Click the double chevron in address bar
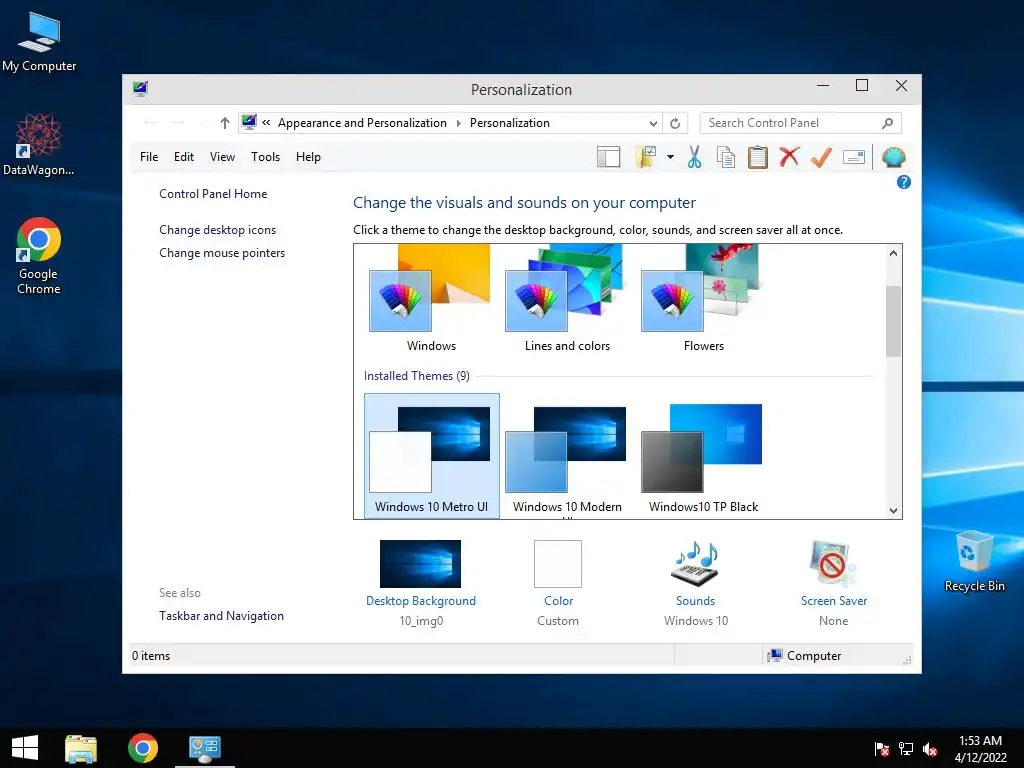 266,122
